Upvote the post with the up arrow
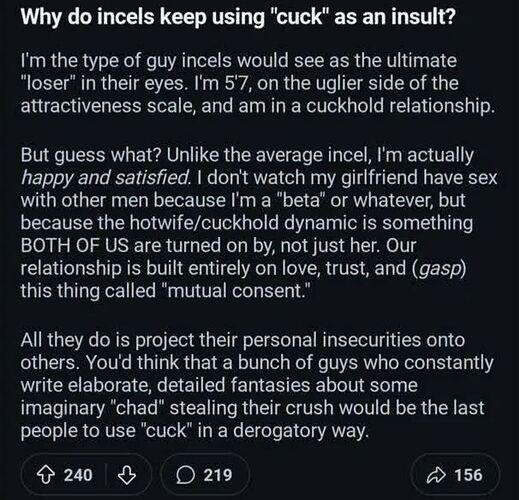The image size is (519, 500). tap(45, 475)
